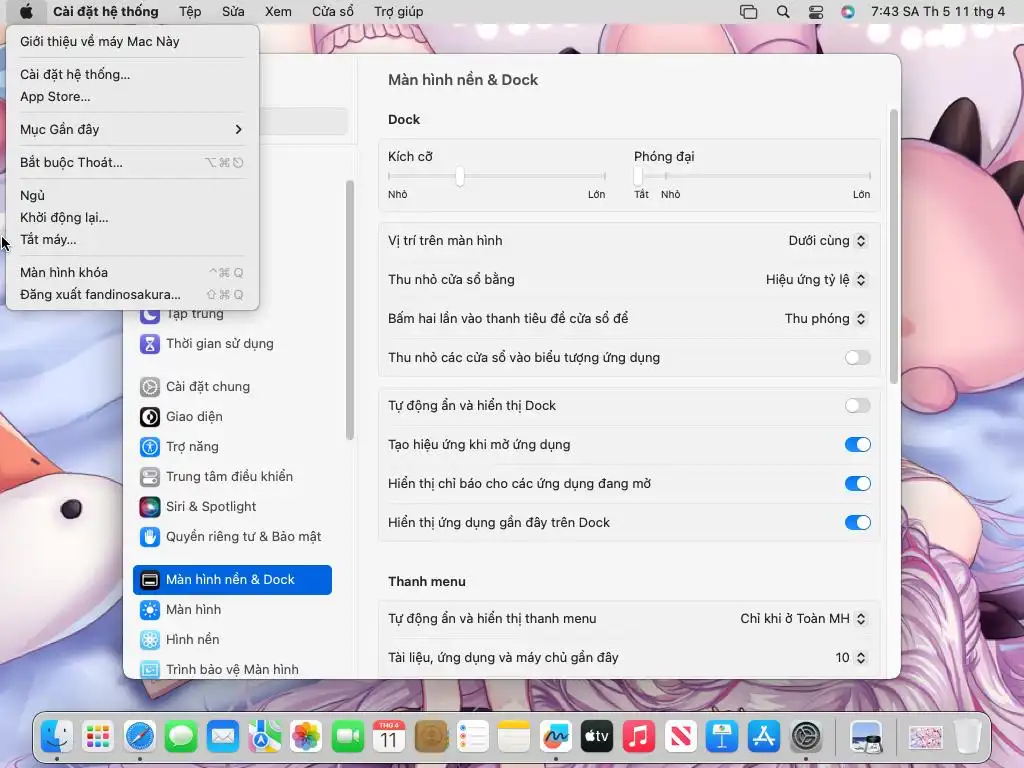The image size is (1024, 768).
Task: Change Bấm hai lần thanh tiêu đề option
Action: (x=825, y=319)
